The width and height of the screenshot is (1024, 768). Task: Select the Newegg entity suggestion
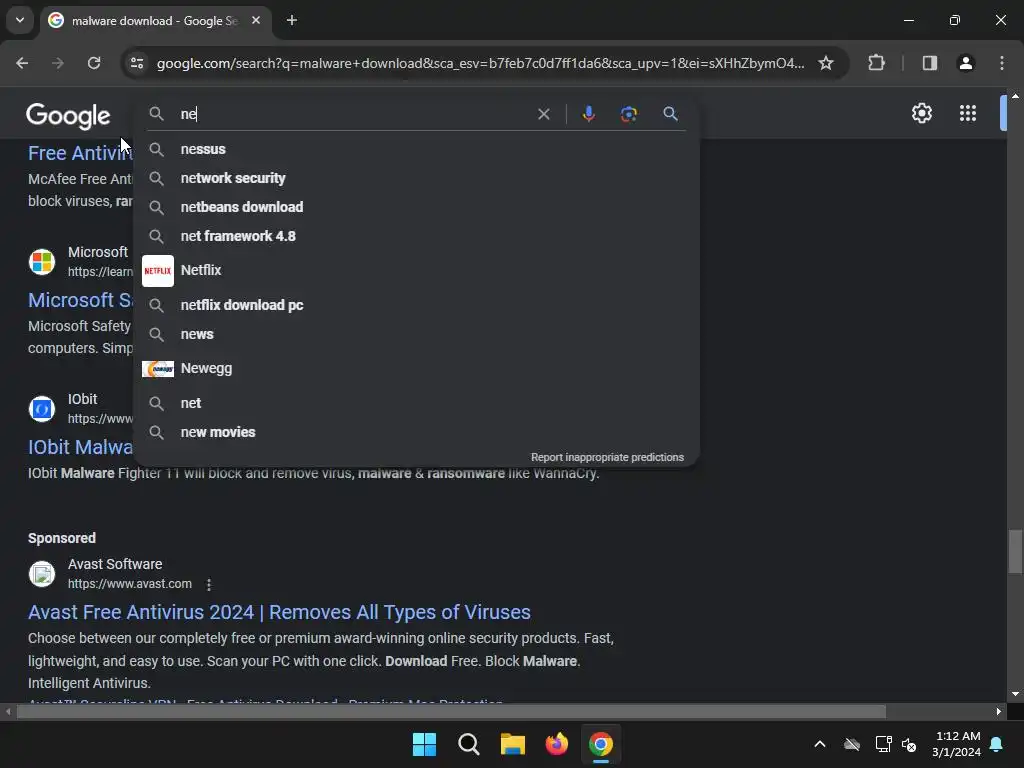click(x=417, y=368)
